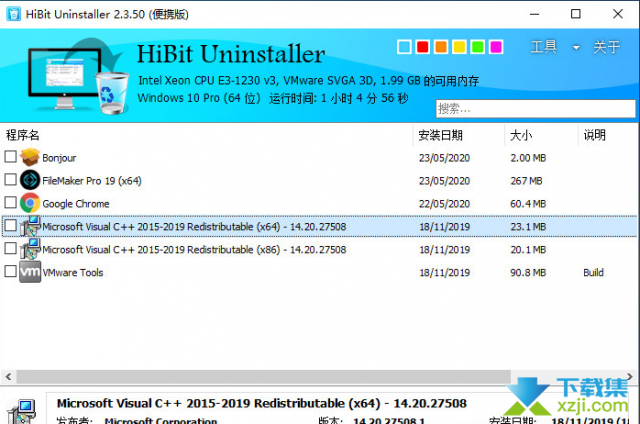This screenshot has height=424, width=640.
Task: Tick the Visual C++ (x86) checkbox
Action: pos(11,248)
